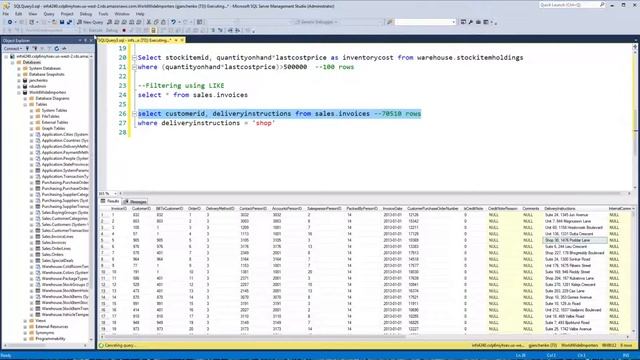This screenshot has height=360, width=640.
Task: Click the Copy icon in toolbar
Action: (x=156, y=22)
